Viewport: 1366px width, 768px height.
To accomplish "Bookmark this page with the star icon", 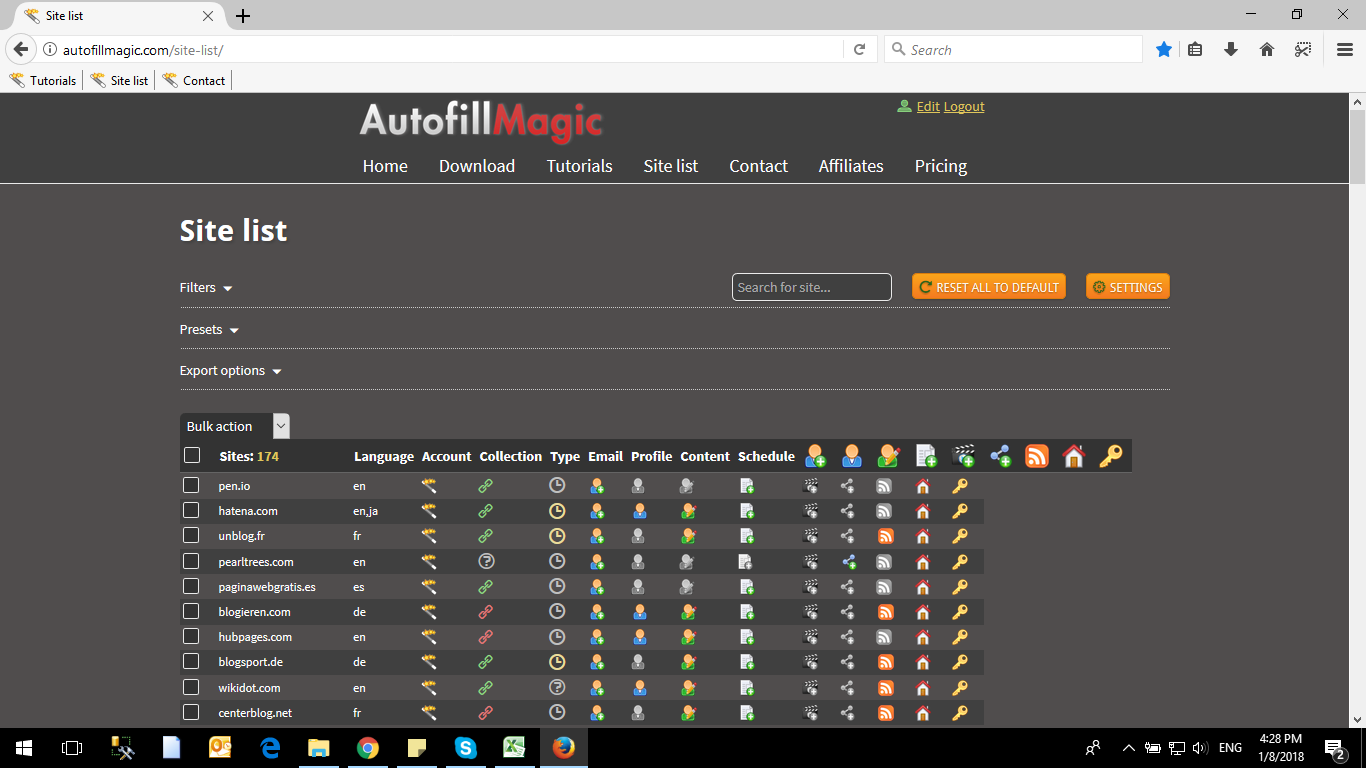I will tap(1164, 49).
